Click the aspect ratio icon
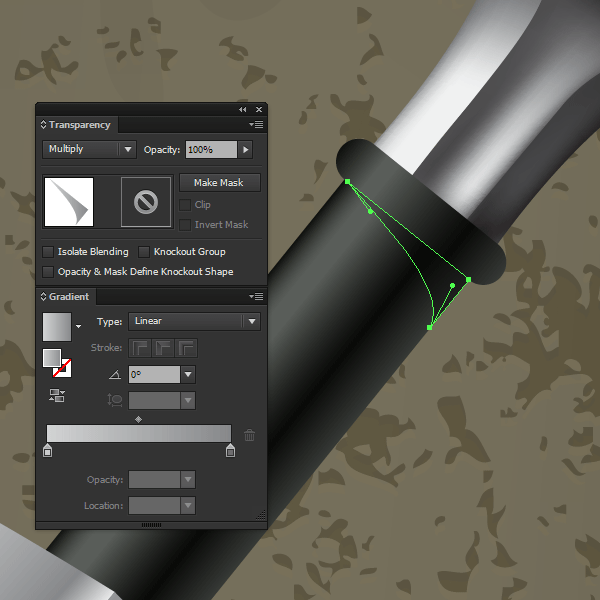600x600 pixels. click(x=114, y=400)
